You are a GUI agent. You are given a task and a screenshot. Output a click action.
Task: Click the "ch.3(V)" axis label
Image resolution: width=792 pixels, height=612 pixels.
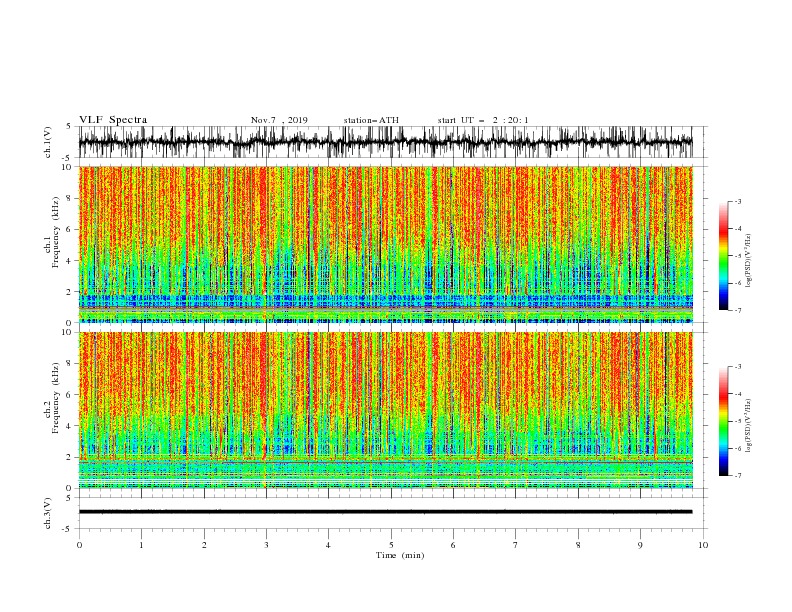coord(48,513)
